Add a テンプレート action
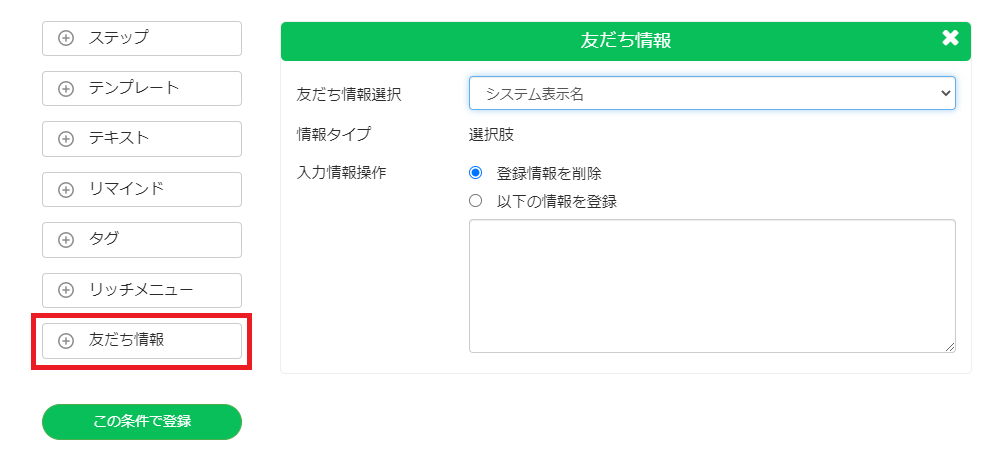 point(142,88)
